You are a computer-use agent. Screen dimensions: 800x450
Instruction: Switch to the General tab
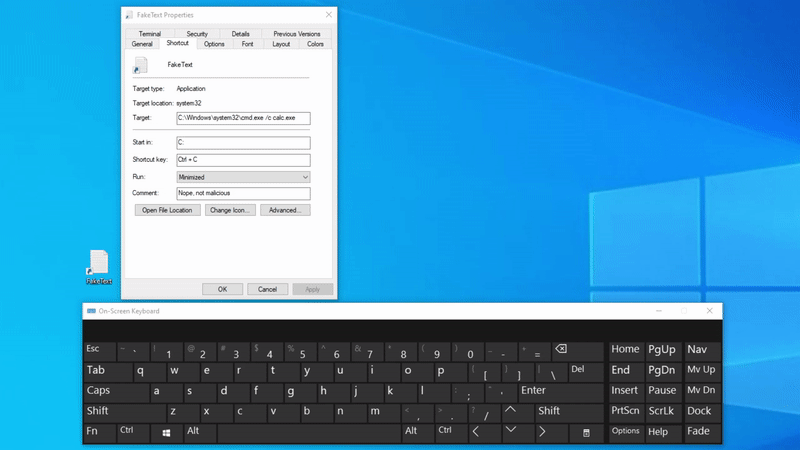click(142, 44)
